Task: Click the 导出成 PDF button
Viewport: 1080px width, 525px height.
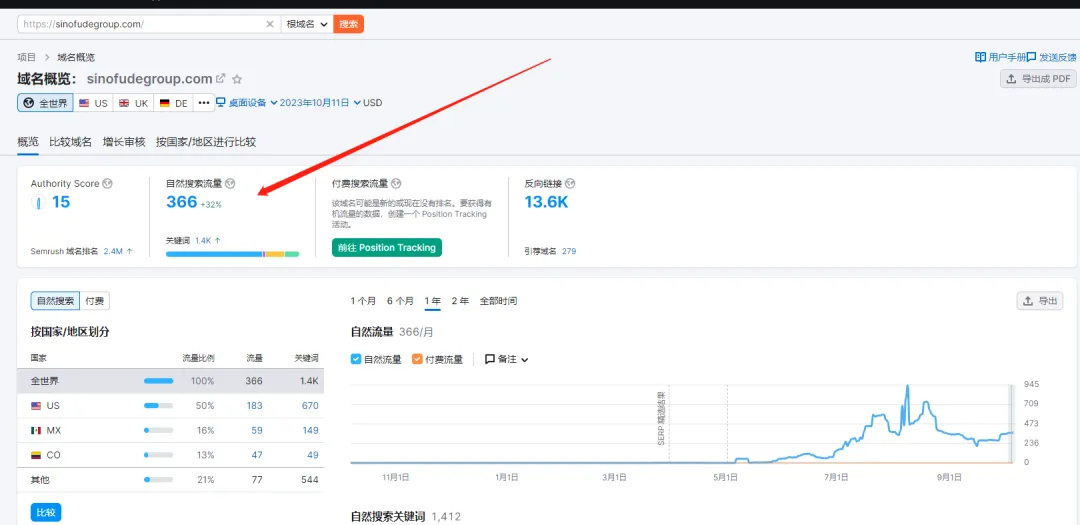Action: (1038, 79)
